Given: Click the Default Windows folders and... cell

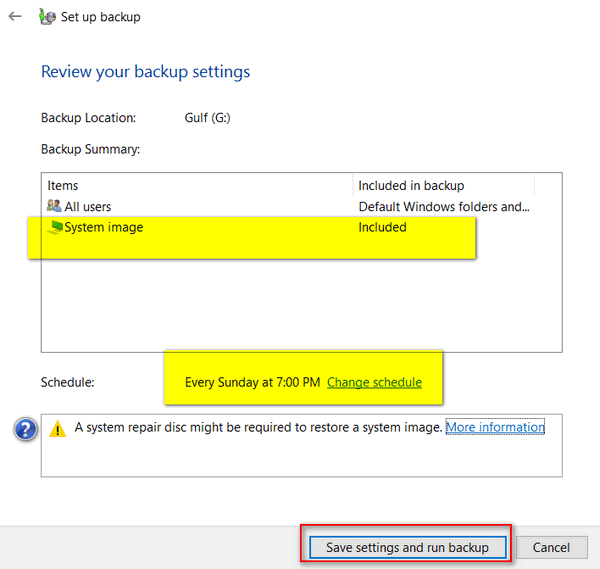Looking at the screenshot, I should (x=444, y=207).
